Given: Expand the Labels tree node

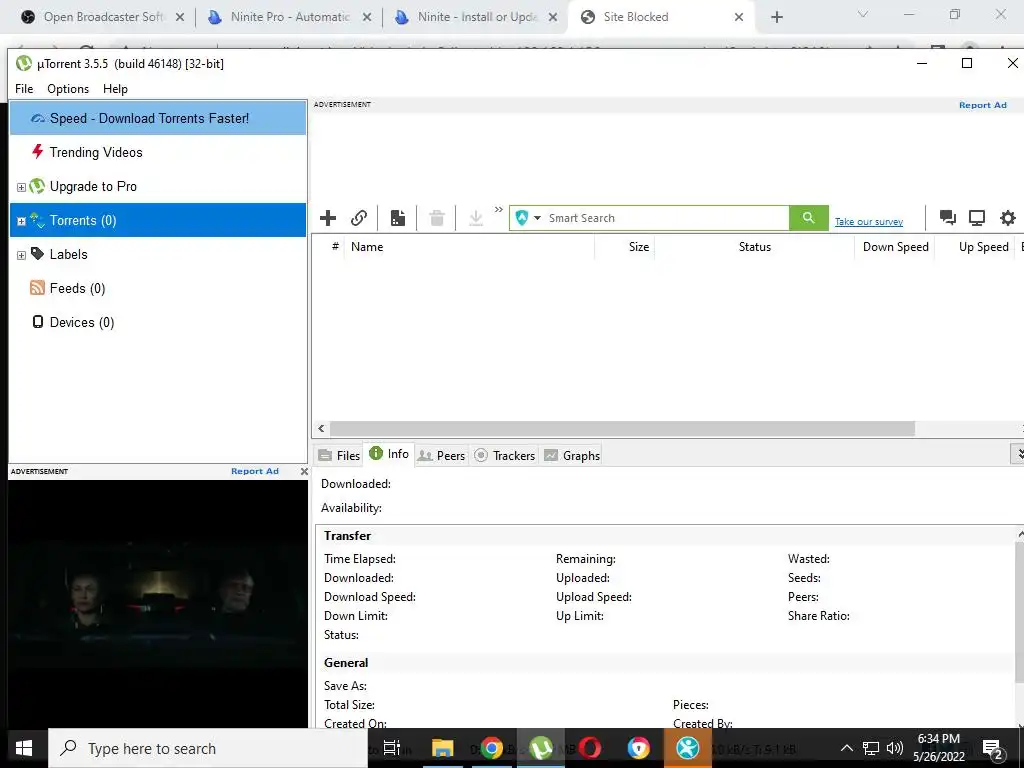Looking at the screenshot, I should coord(21,255).
